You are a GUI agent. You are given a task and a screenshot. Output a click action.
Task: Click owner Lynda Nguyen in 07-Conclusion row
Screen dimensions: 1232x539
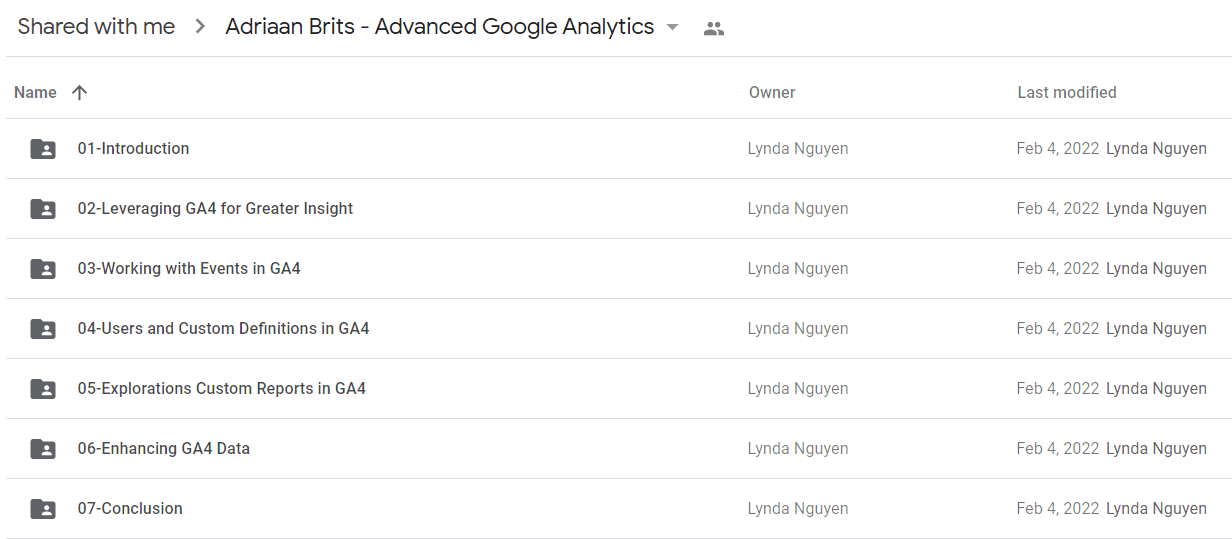[x=798, y=508]
